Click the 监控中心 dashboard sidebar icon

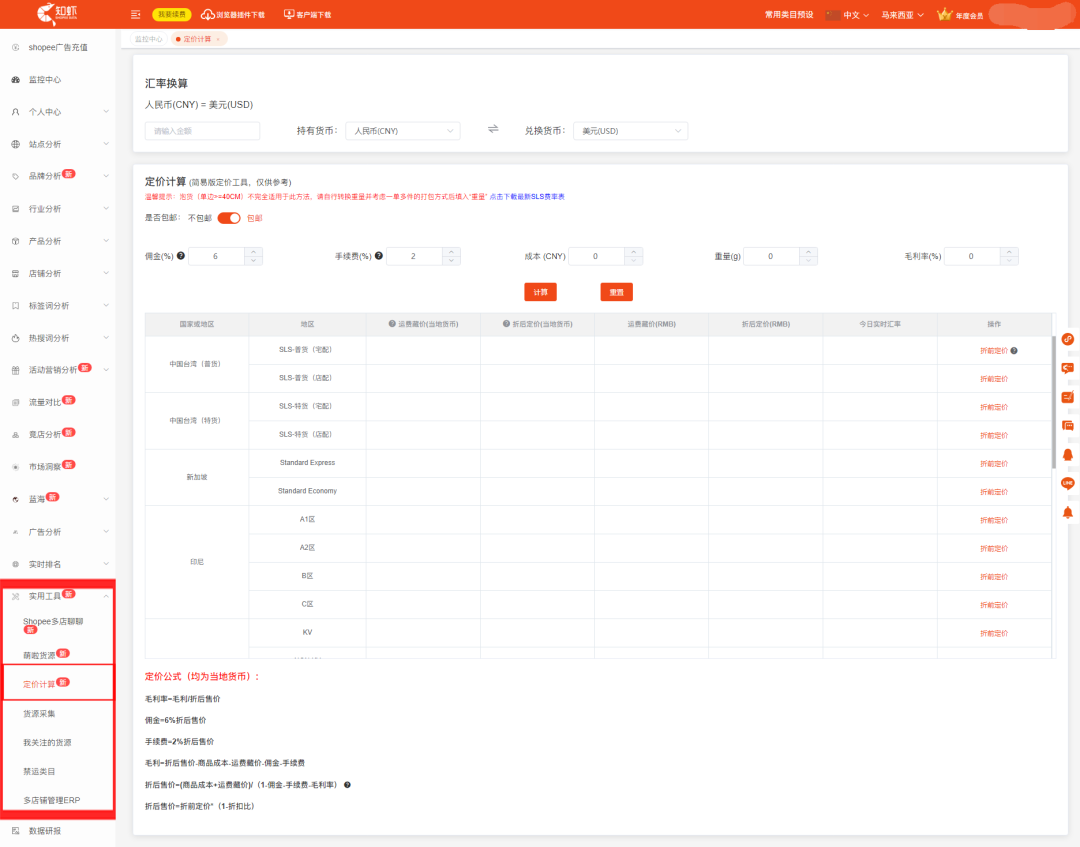[15, 80]
